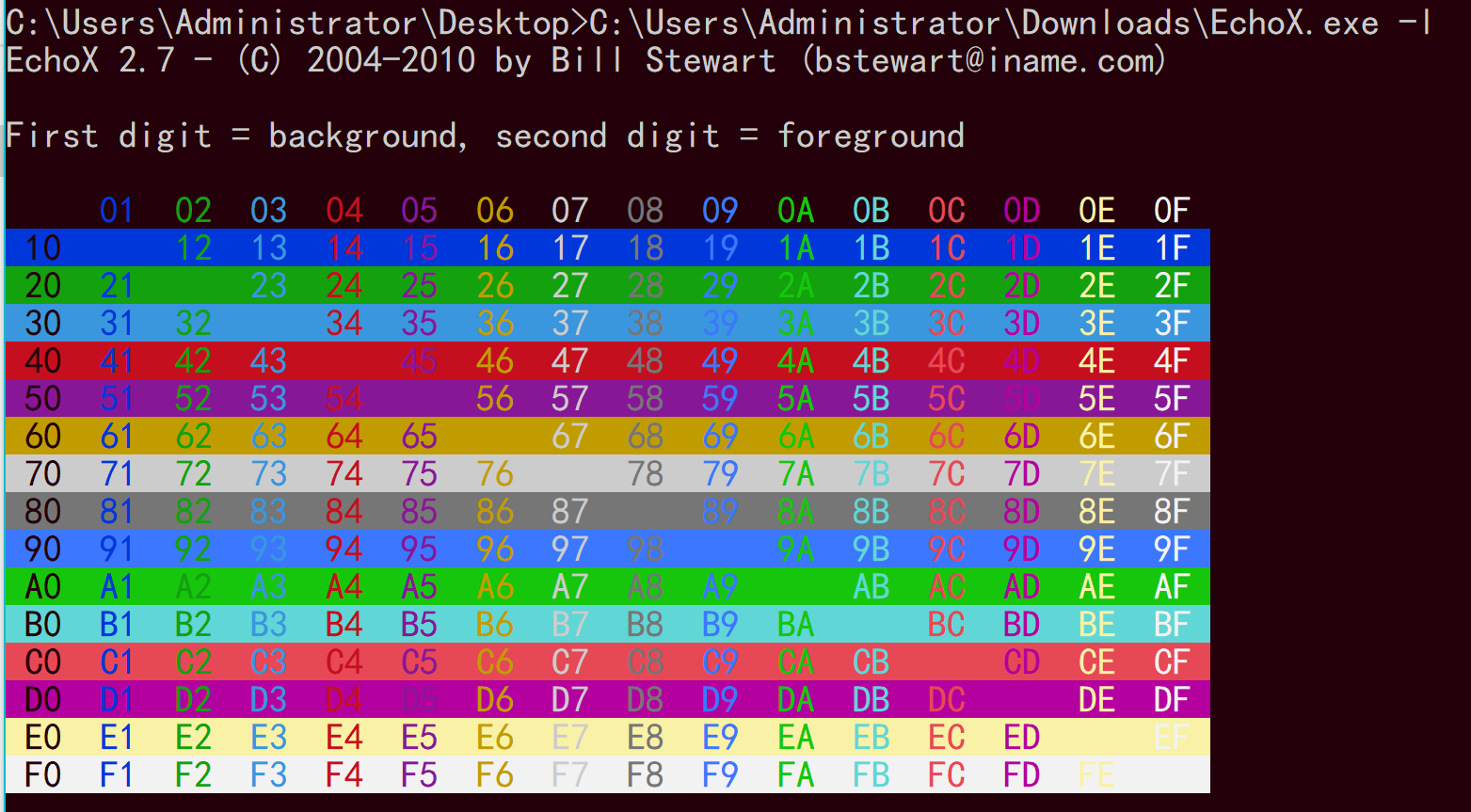This screenshot has height=812, width=1471.
Task: Select code 3E on light blue row
Action: (1096, 323)
